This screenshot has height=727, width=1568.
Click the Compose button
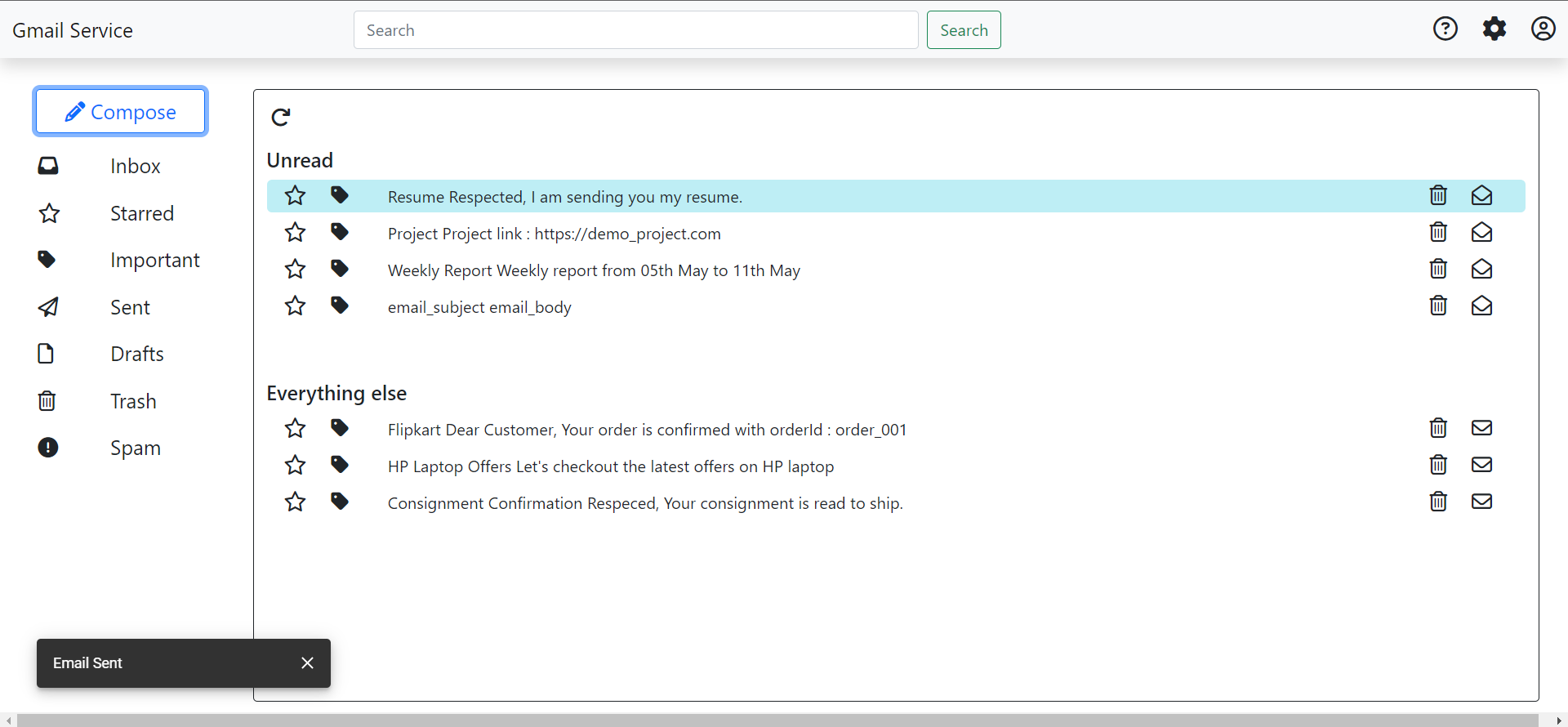coord(121,111)
